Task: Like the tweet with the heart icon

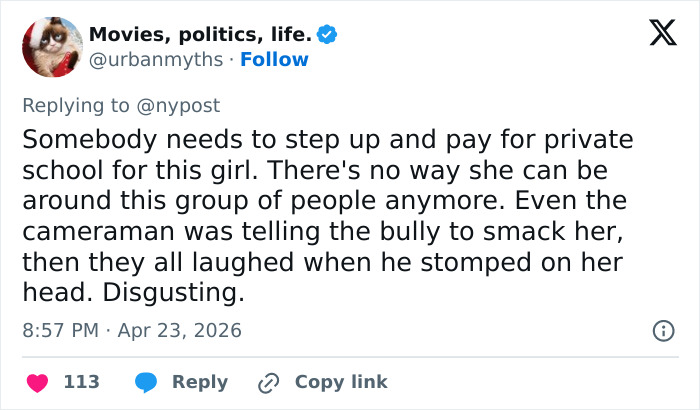Action: click(x=36, y=382)
